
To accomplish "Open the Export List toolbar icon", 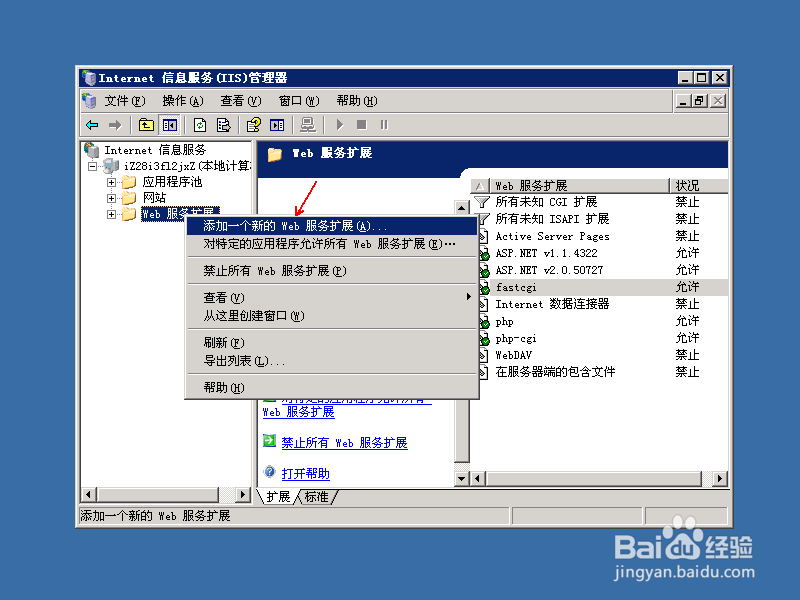I will point(223,124).
